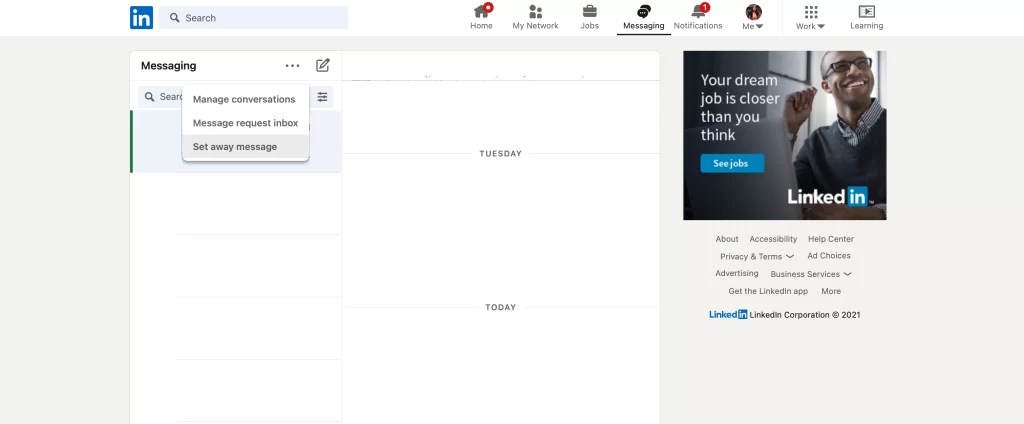This screenshot has width=1024, height=424.
Task: Click the See jobs ad button
Action: tap(731, 163)
